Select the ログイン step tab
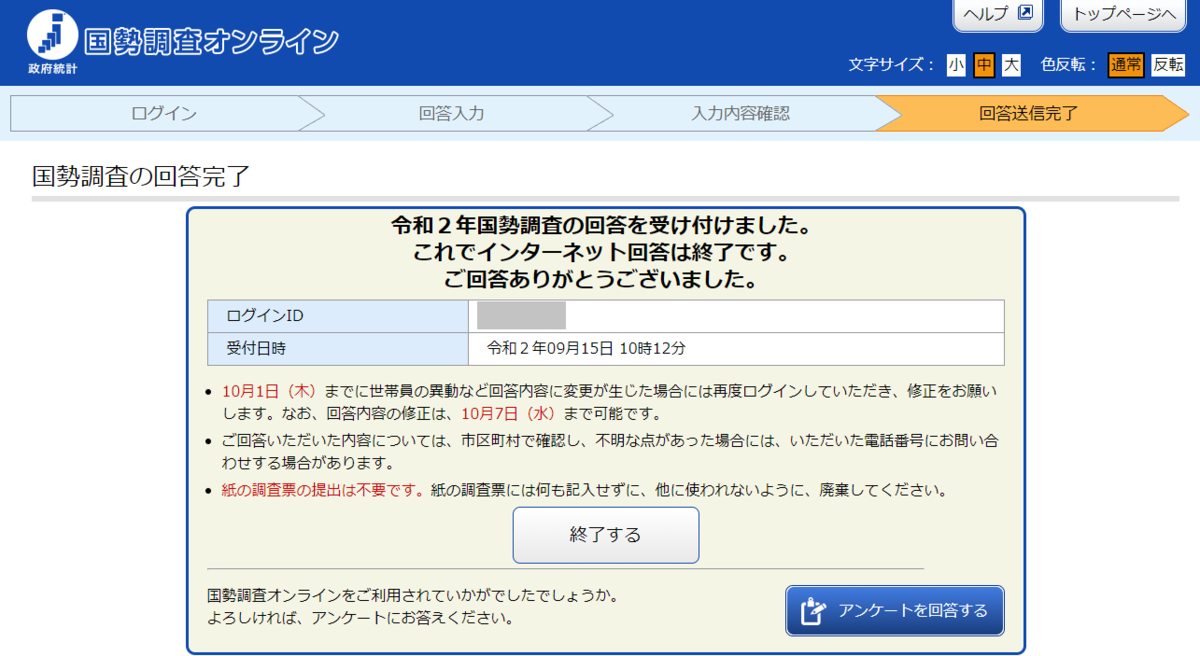This screenshot has height=656, width=1200. [x=164, y=113]
